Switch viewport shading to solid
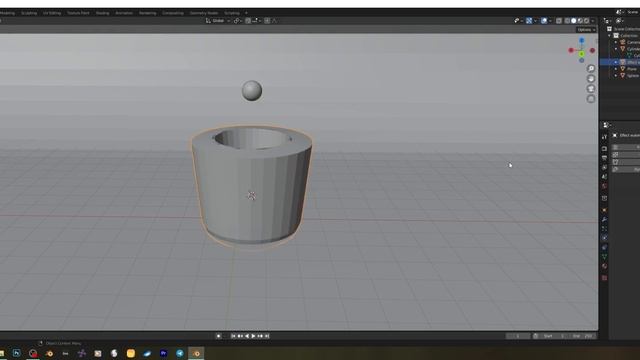This screenshot has height=360, width=640. 573,21
